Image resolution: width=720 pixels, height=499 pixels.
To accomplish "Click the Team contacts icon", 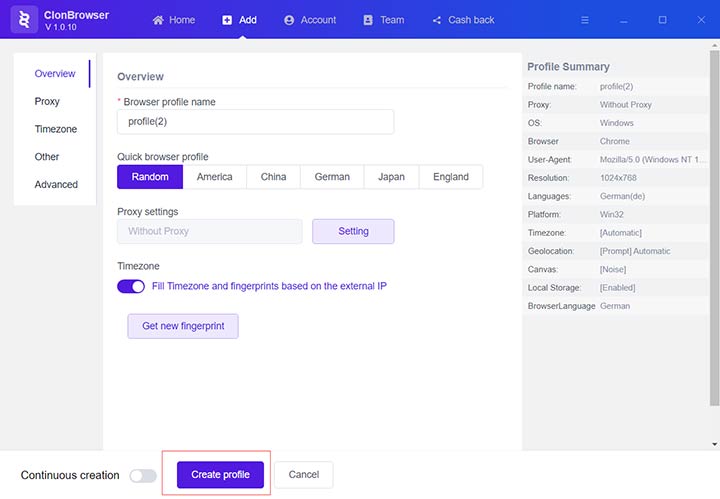I will [x=368, y=20].
